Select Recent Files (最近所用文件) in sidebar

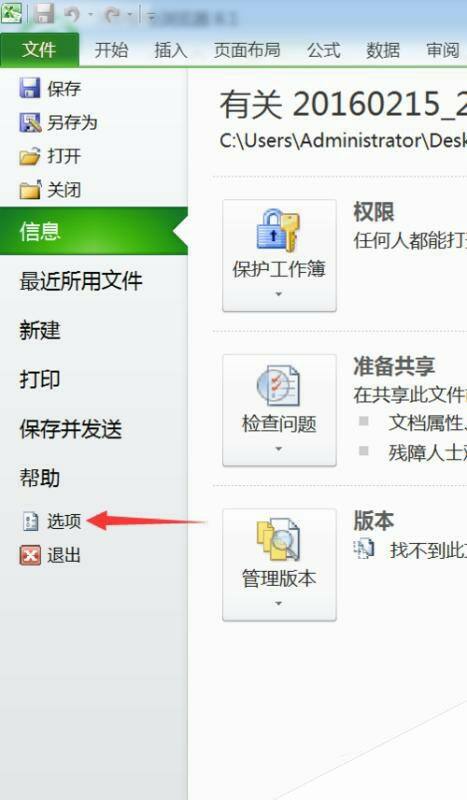(81, 281)
